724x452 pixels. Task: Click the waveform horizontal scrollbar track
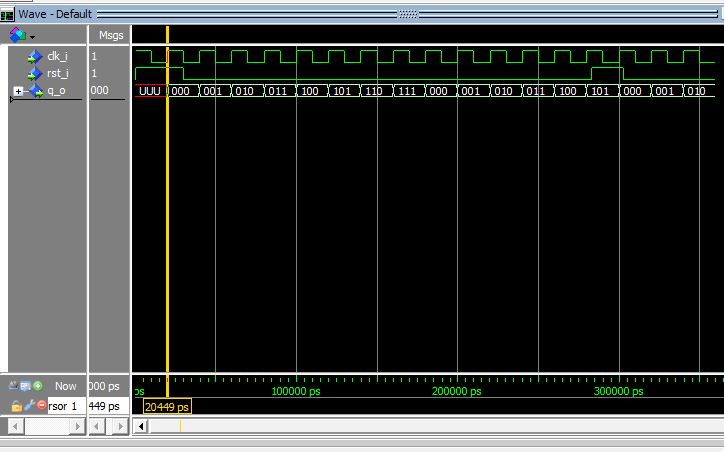pos(436,426)
